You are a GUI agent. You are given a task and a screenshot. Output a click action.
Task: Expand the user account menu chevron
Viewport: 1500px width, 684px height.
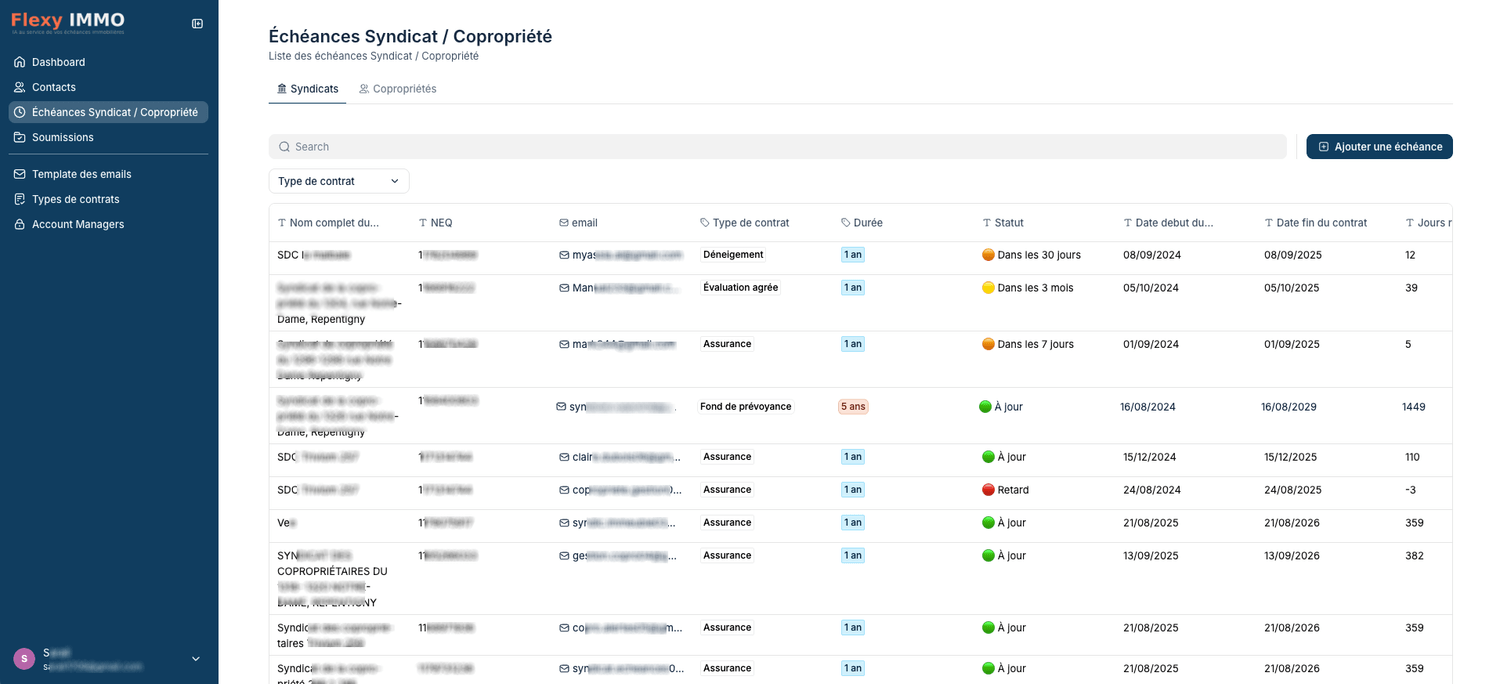(x=196, y=658)
